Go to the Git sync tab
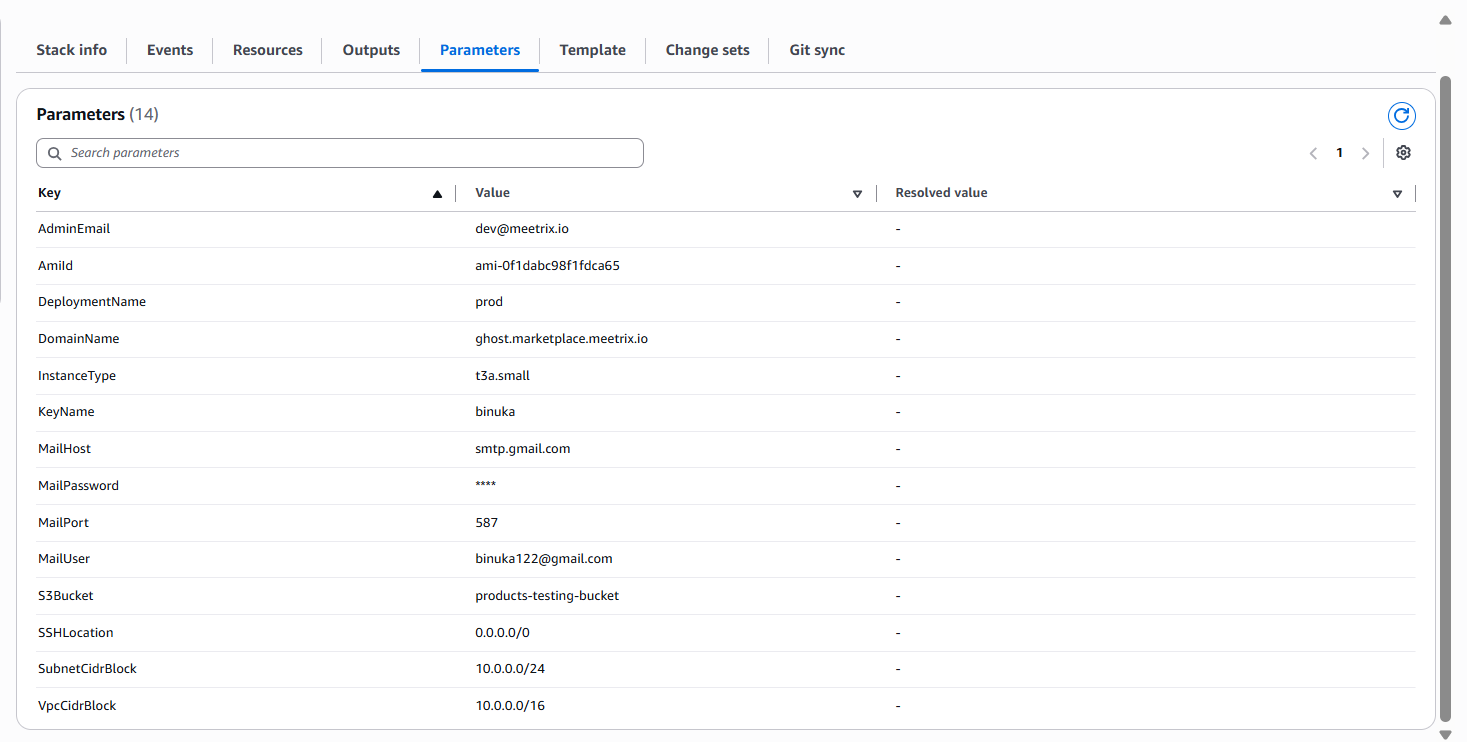Image resolution: width=1467 pixels, height=742 pixels. coord(817,50)
